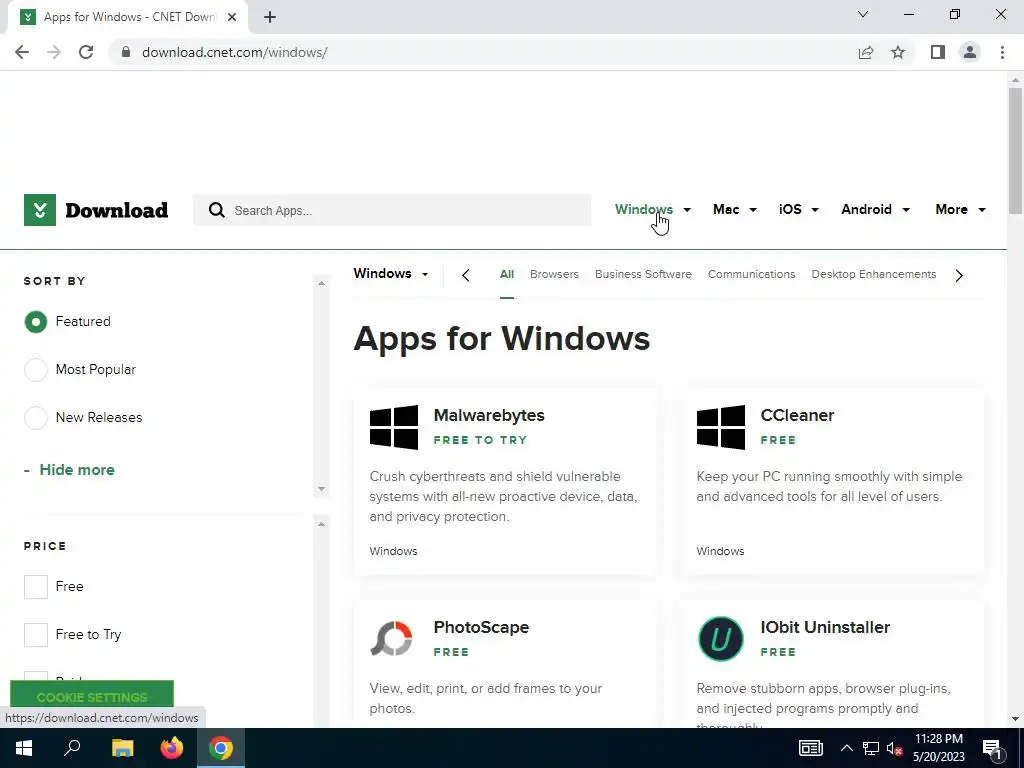Select the Most Popular sort option
Viewport: 1024px width, 768px height.
tap(36, 370)
